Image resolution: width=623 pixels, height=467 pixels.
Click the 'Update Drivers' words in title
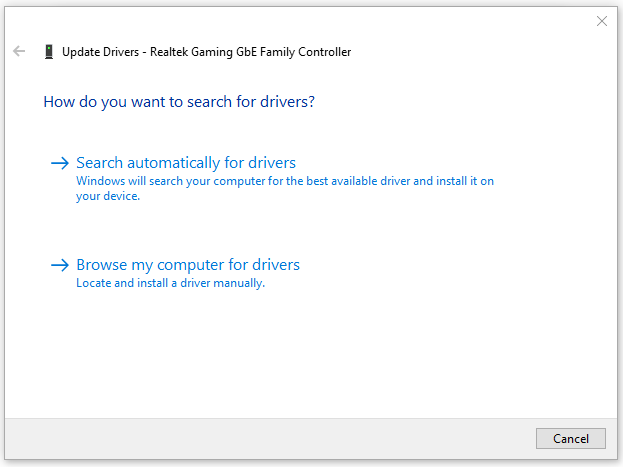coord(101,52)
